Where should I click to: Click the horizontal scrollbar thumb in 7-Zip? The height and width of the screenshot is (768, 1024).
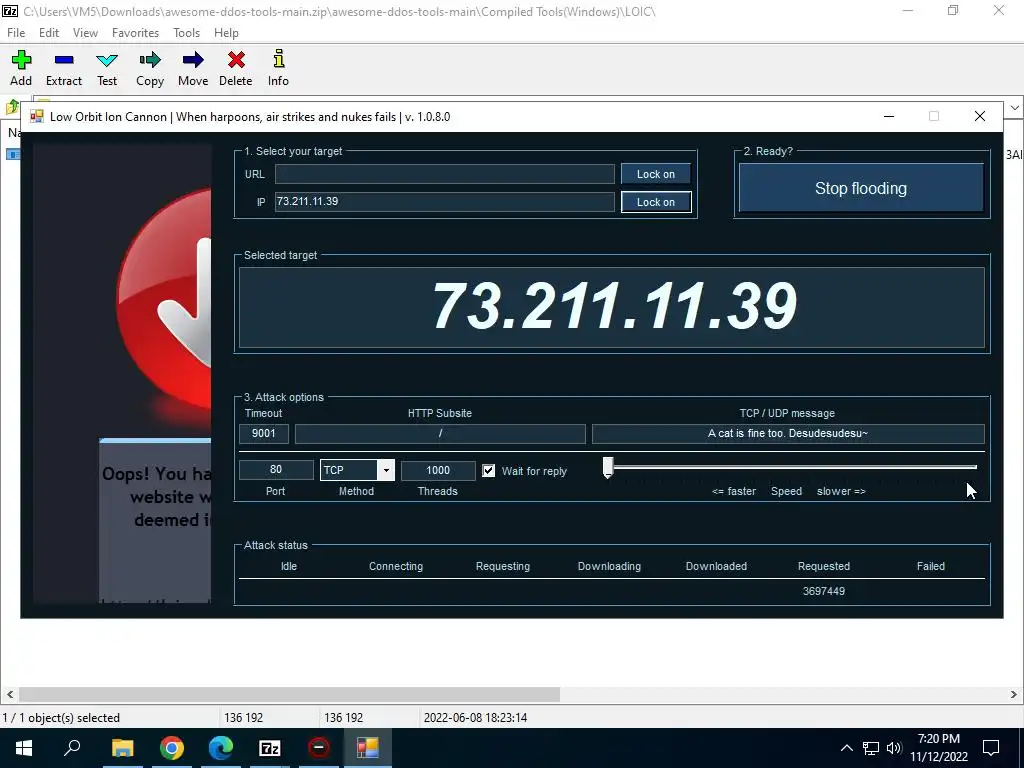289,694
